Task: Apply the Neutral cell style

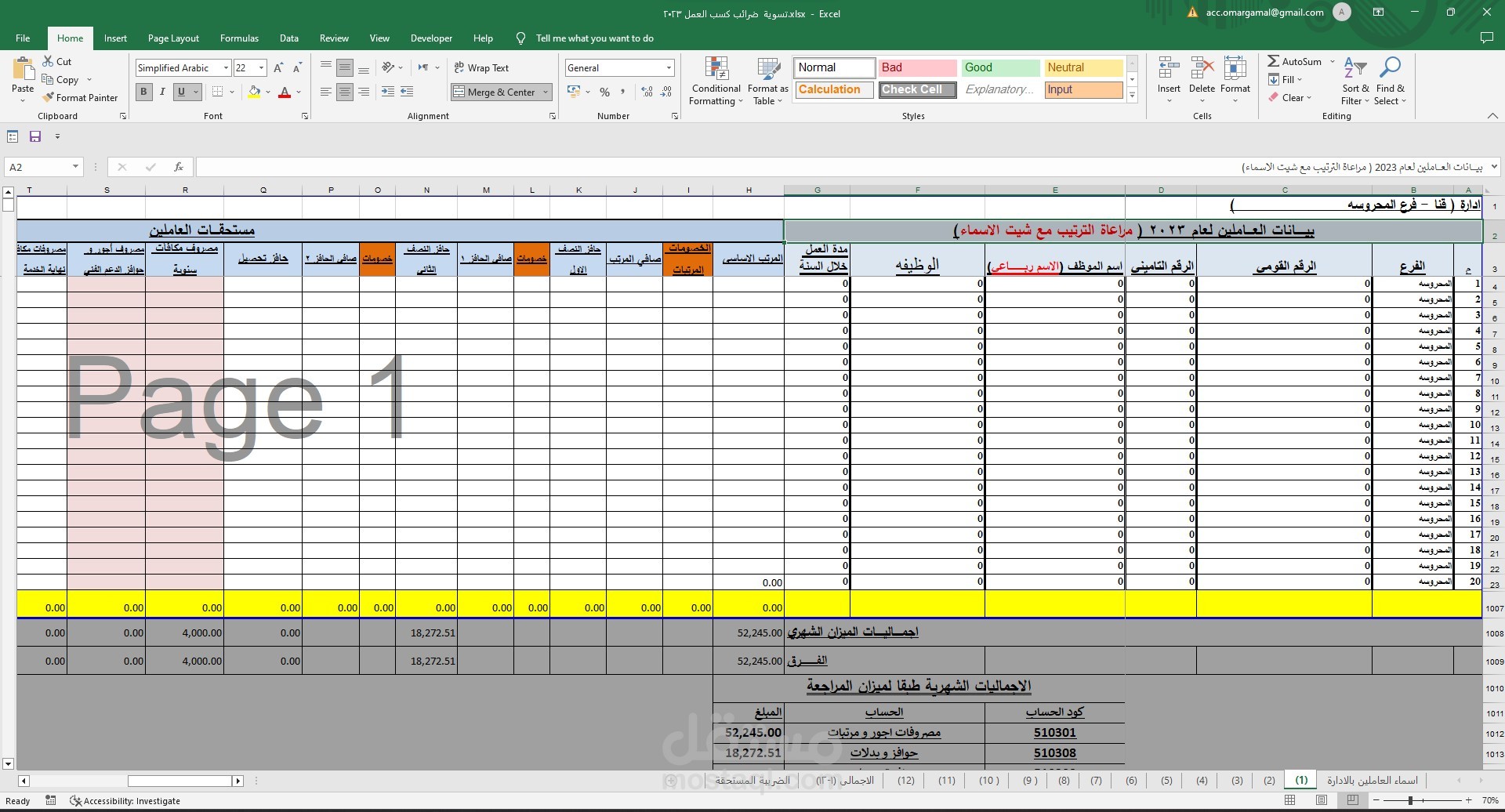Action: pos(1083,67)
